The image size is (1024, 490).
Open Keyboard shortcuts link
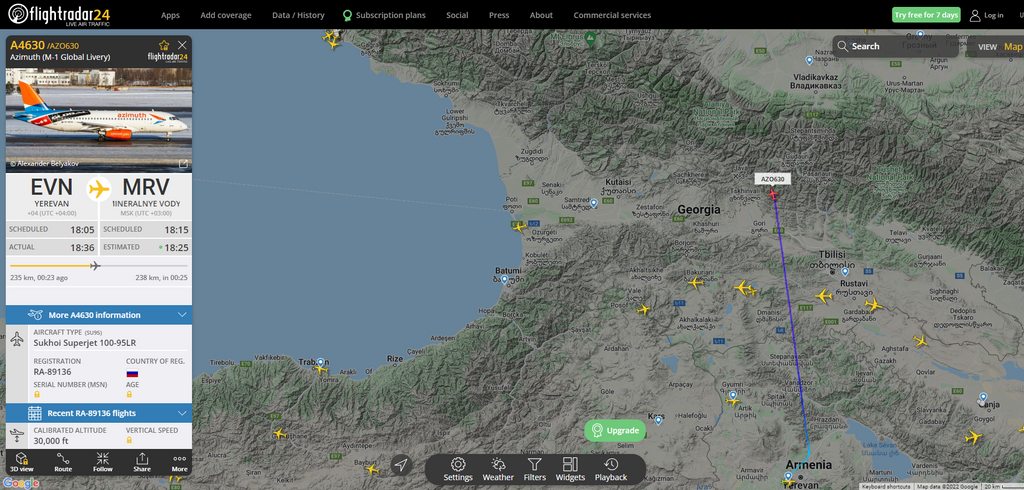(x=887, y=486)
